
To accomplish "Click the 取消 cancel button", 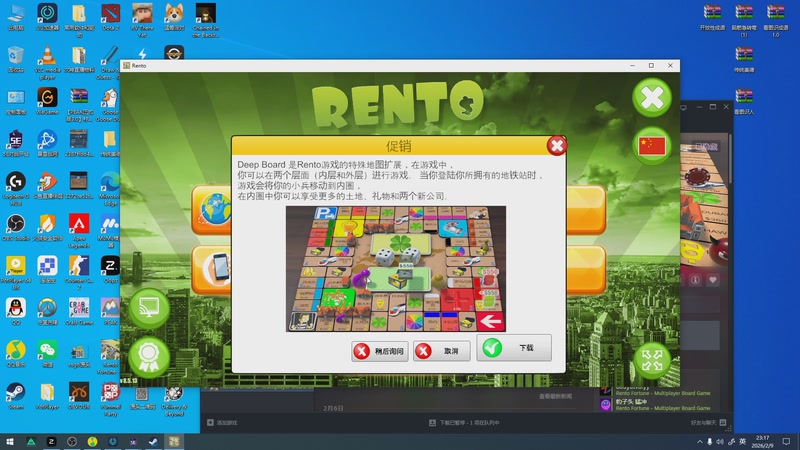I will pos(441,351).
